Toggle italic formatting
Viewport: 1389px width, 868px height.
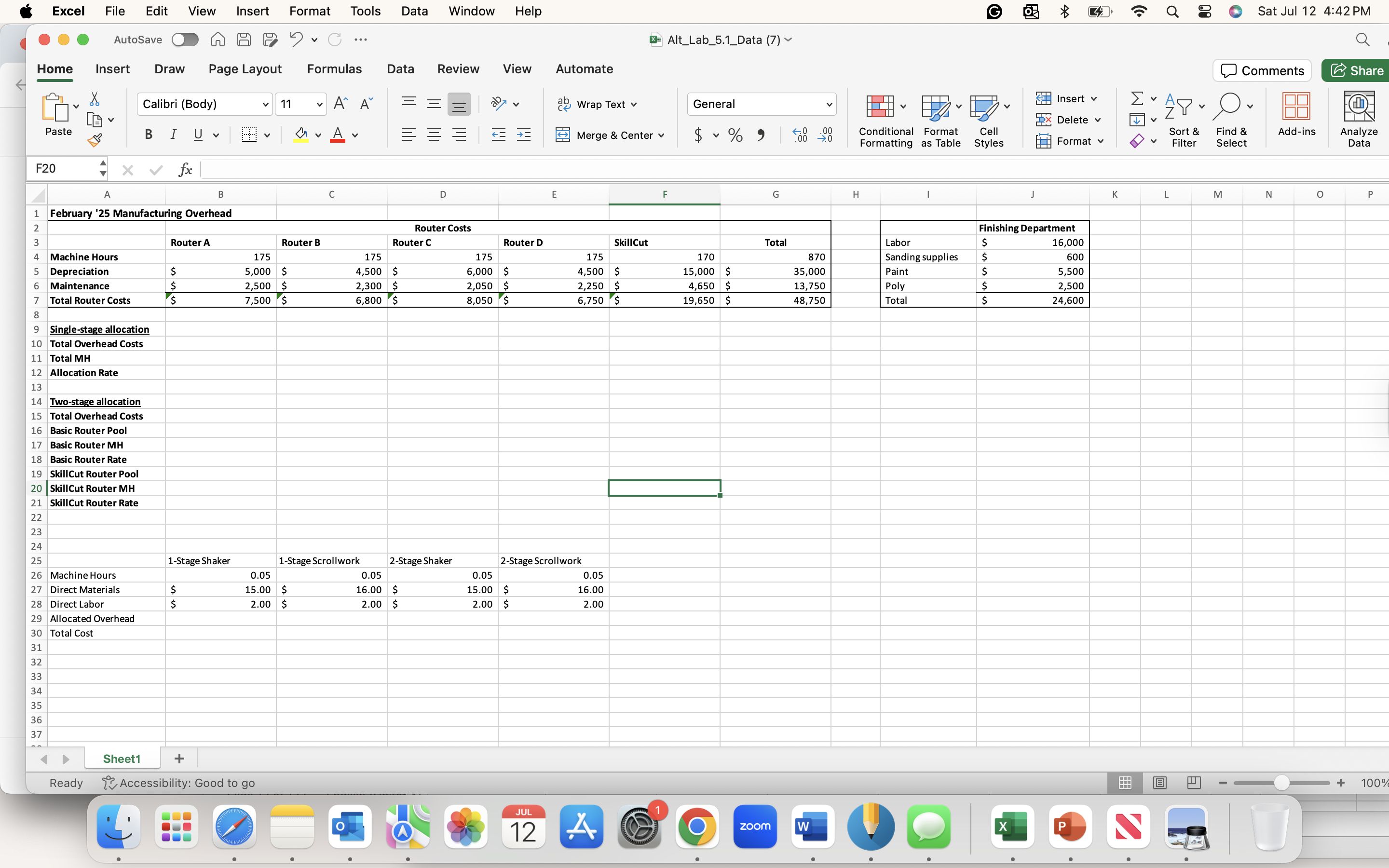173,135
